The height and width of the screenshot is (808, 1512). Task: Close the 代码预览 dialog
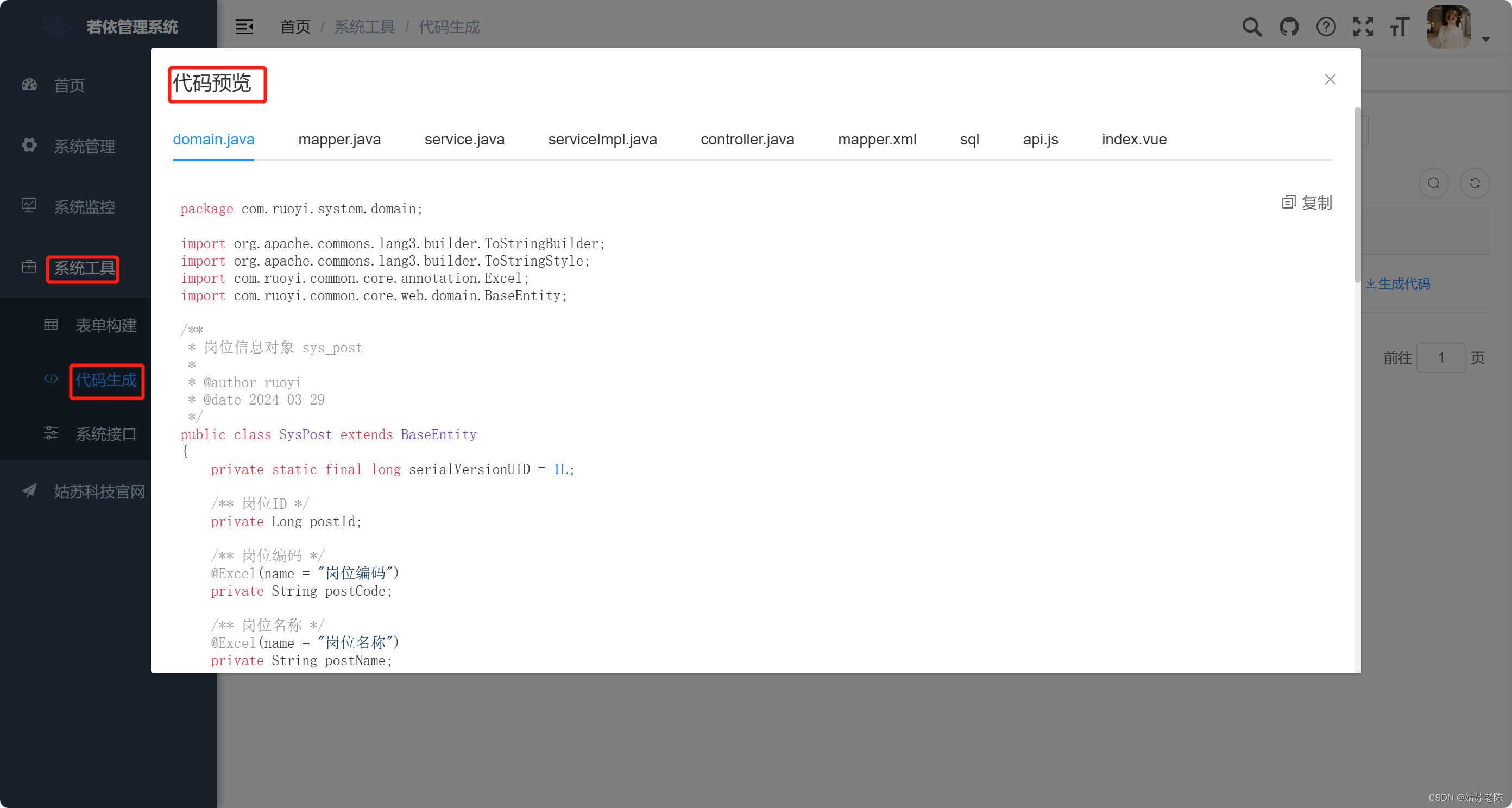[x=1330, y=79]
